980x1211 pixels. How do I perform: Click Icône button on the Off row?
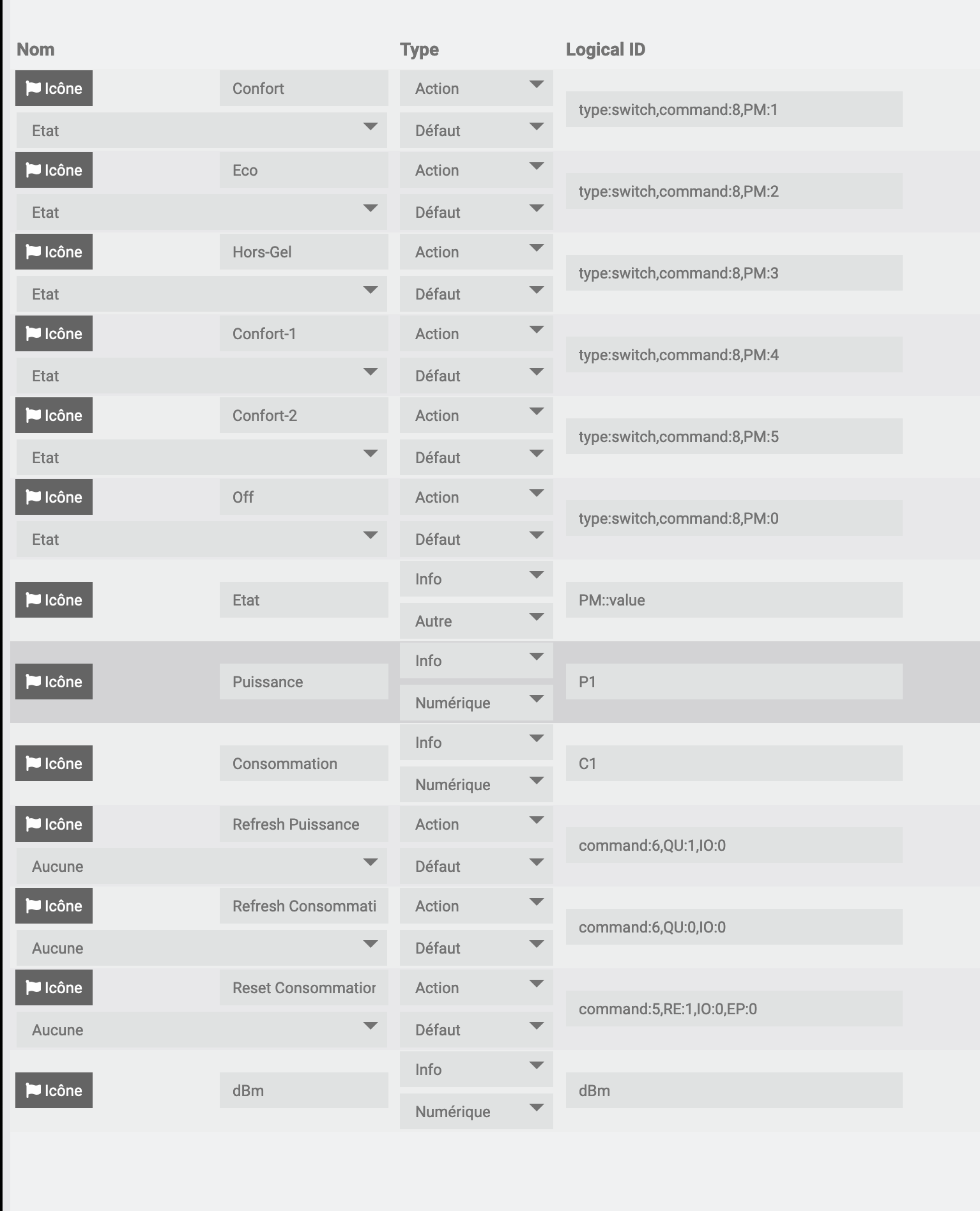click(x=54, y=497)
